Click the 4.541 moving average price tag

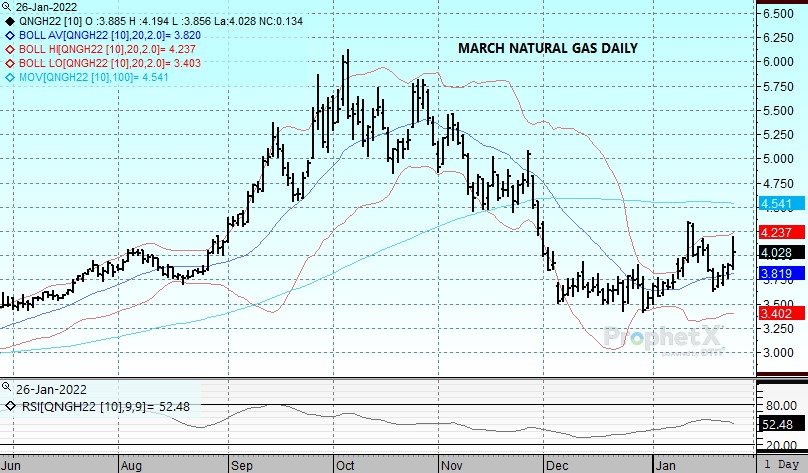[x=778, y=204]
